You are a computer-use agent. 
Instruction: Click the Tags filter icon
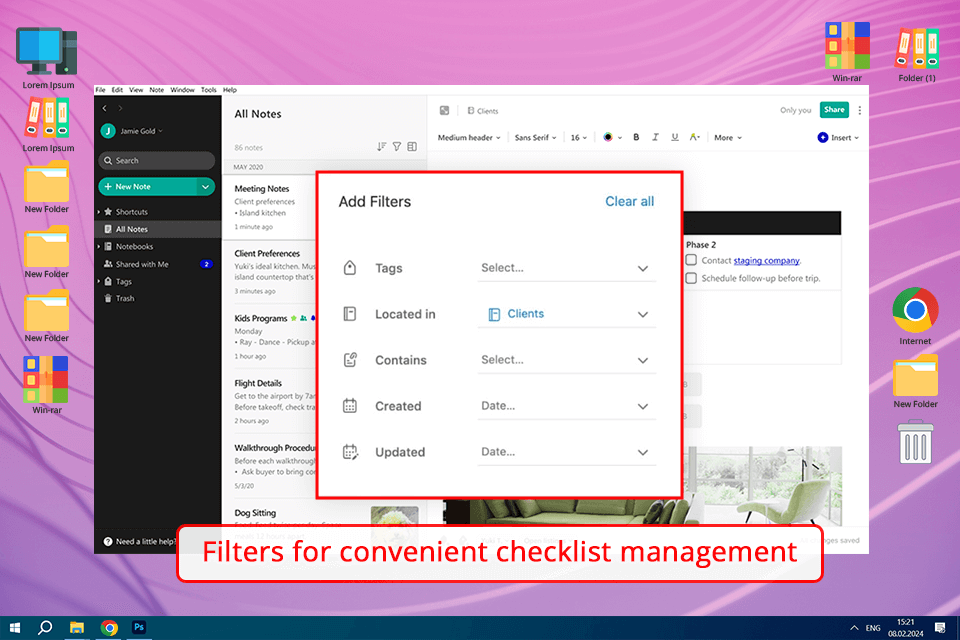350,268
